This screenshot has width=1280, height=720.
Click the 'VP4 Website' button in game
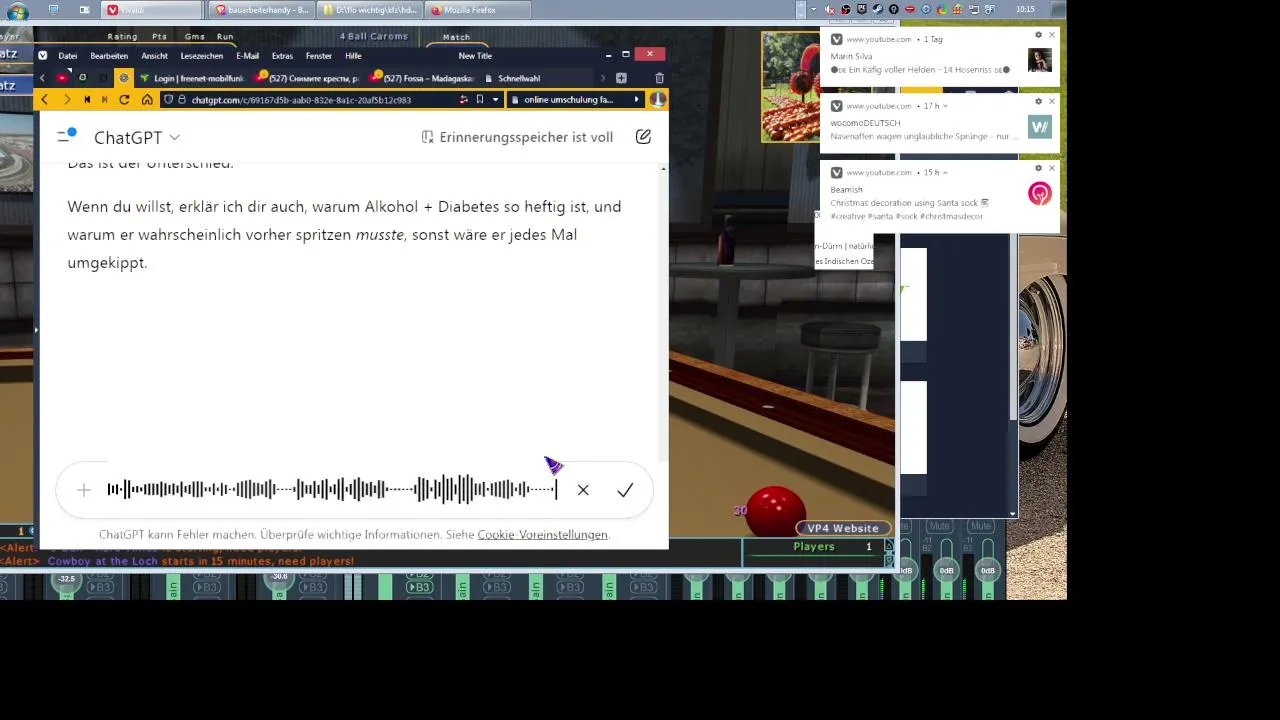tap(843, 528)
